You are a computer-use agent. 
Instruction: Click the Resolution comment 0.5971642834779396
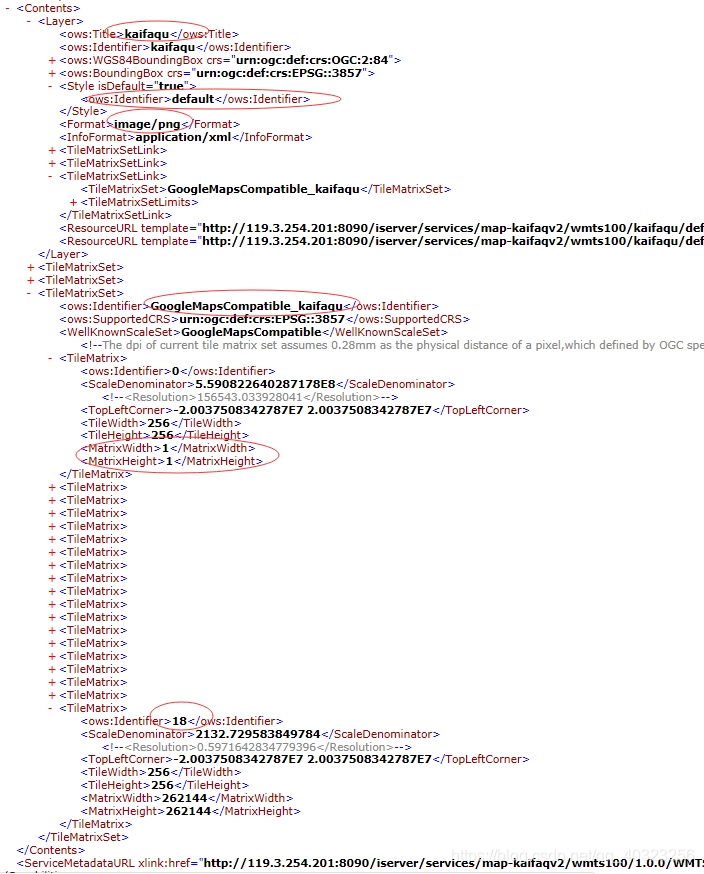pos(256,747)
